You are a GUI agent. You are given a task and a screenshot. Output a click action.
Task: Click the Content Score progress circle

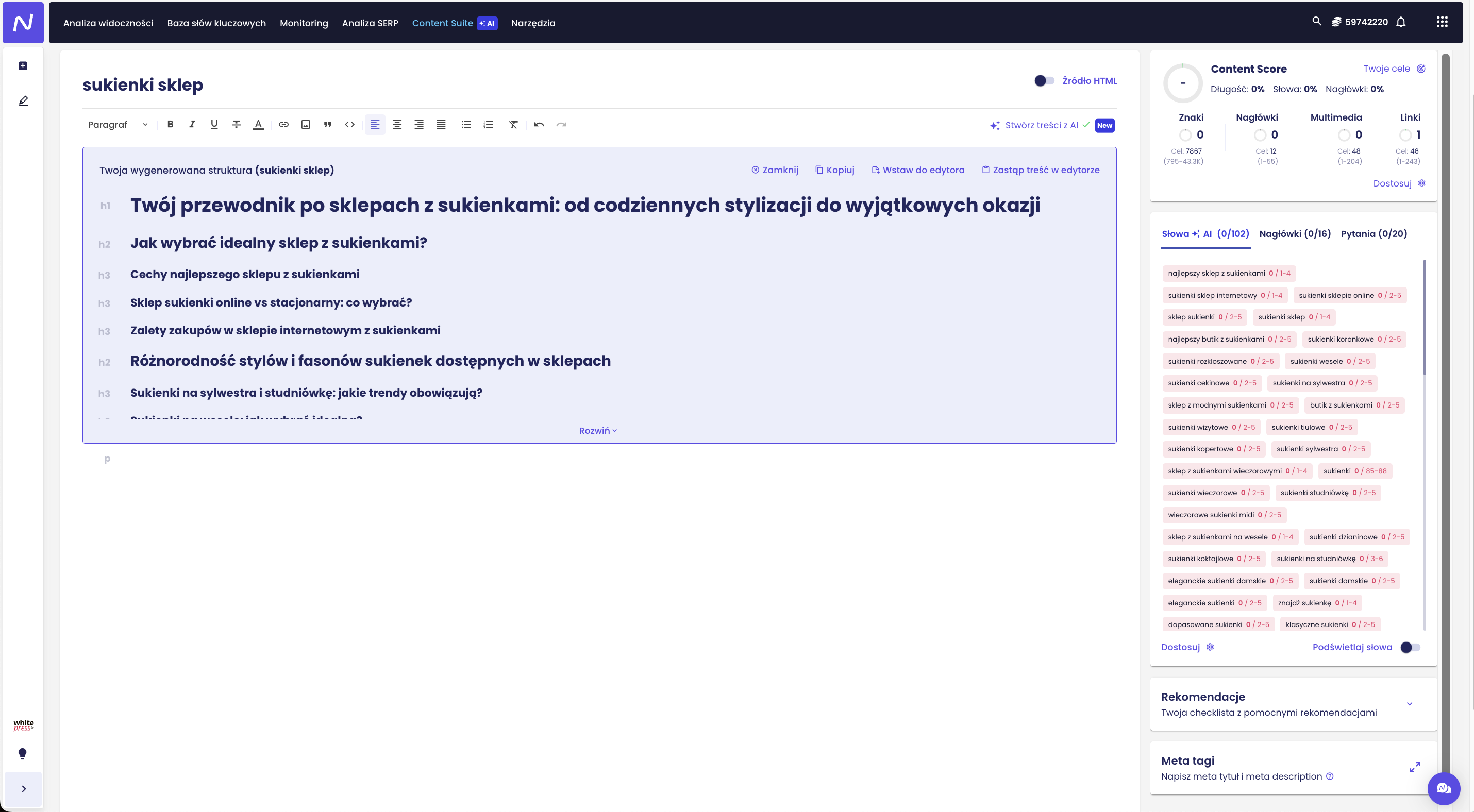tap(1182, 83)
